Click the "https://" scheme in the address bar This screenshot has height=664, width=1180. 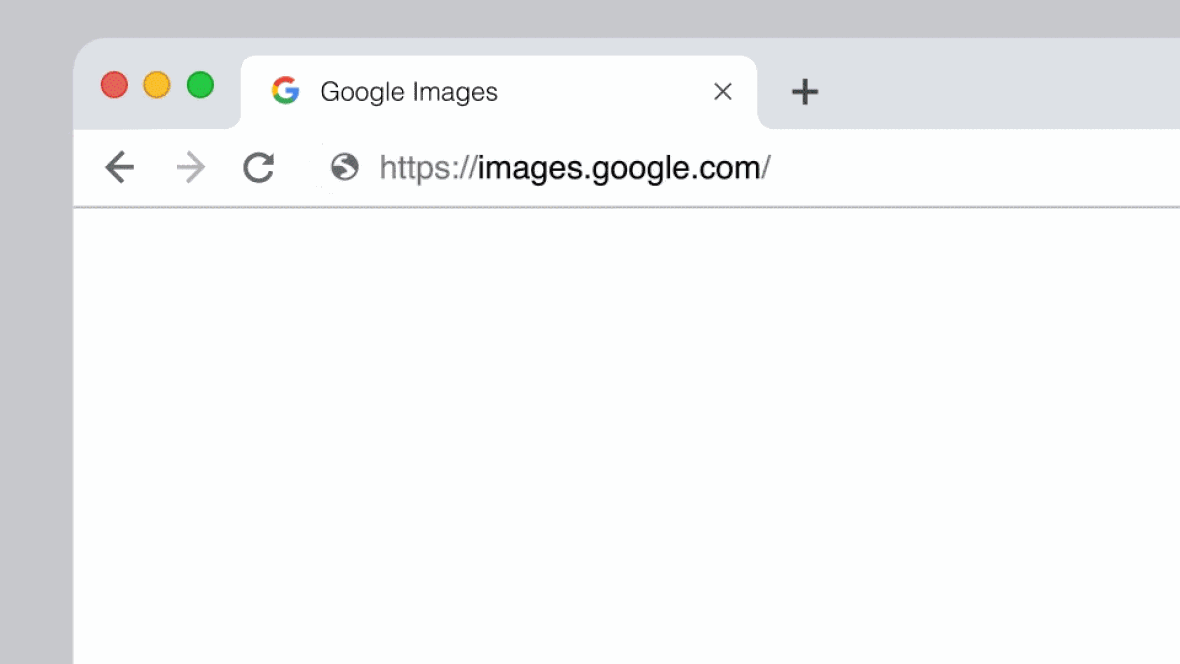[x=428, y=168]
